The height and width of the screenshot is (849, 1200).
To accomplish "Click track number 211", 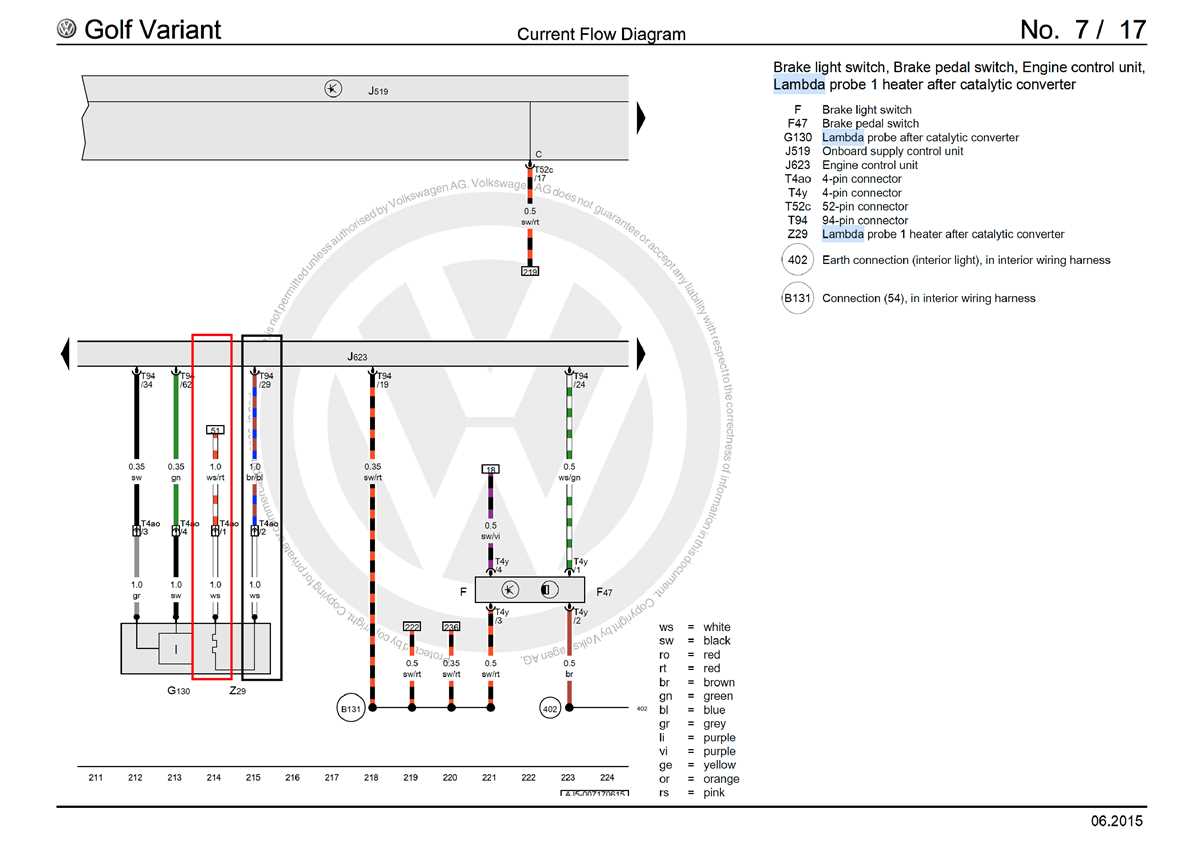I will coord(96,777).
